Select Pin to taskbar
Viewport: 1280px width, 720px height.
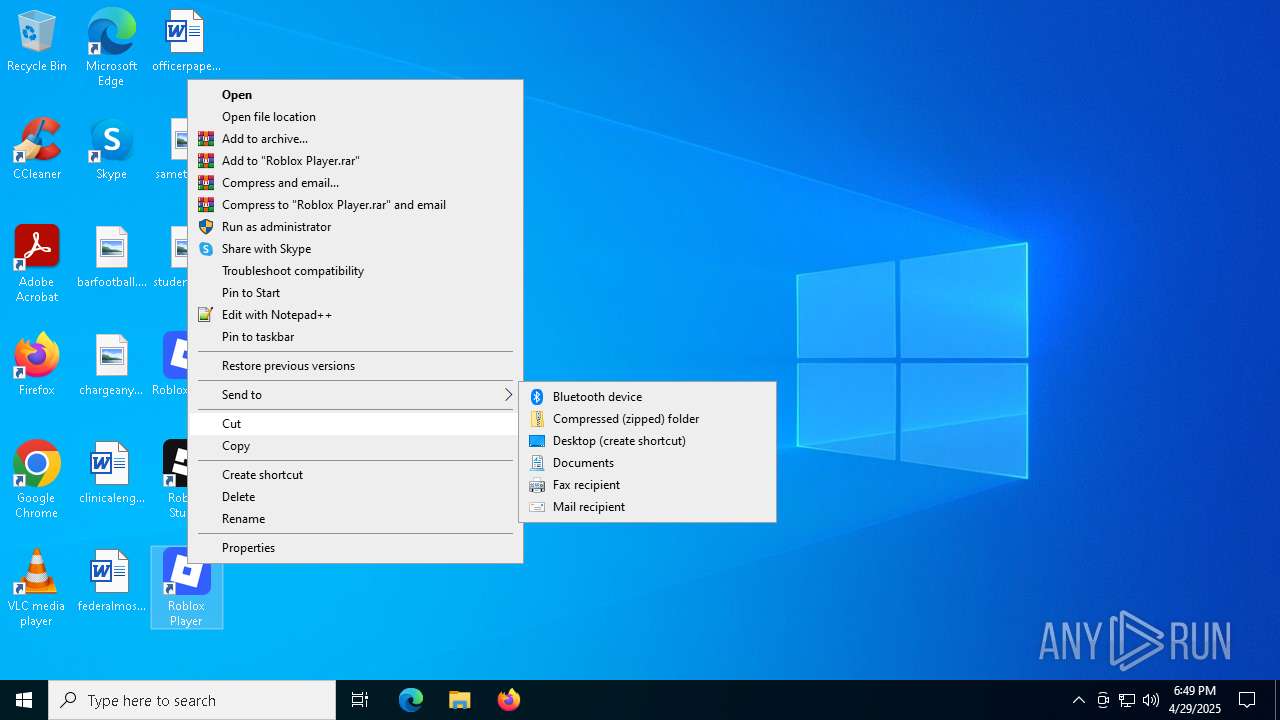click(355, 337)
